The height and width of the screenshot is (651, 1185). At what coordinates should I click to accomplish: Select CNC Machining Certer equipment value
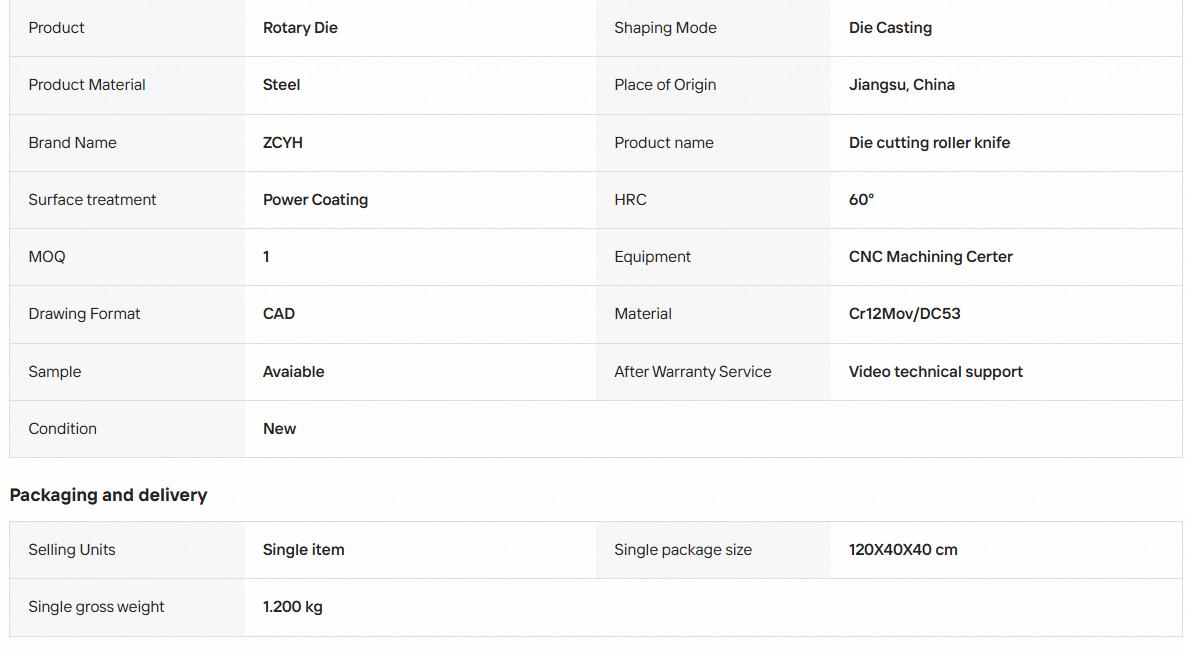pos(930,257)
